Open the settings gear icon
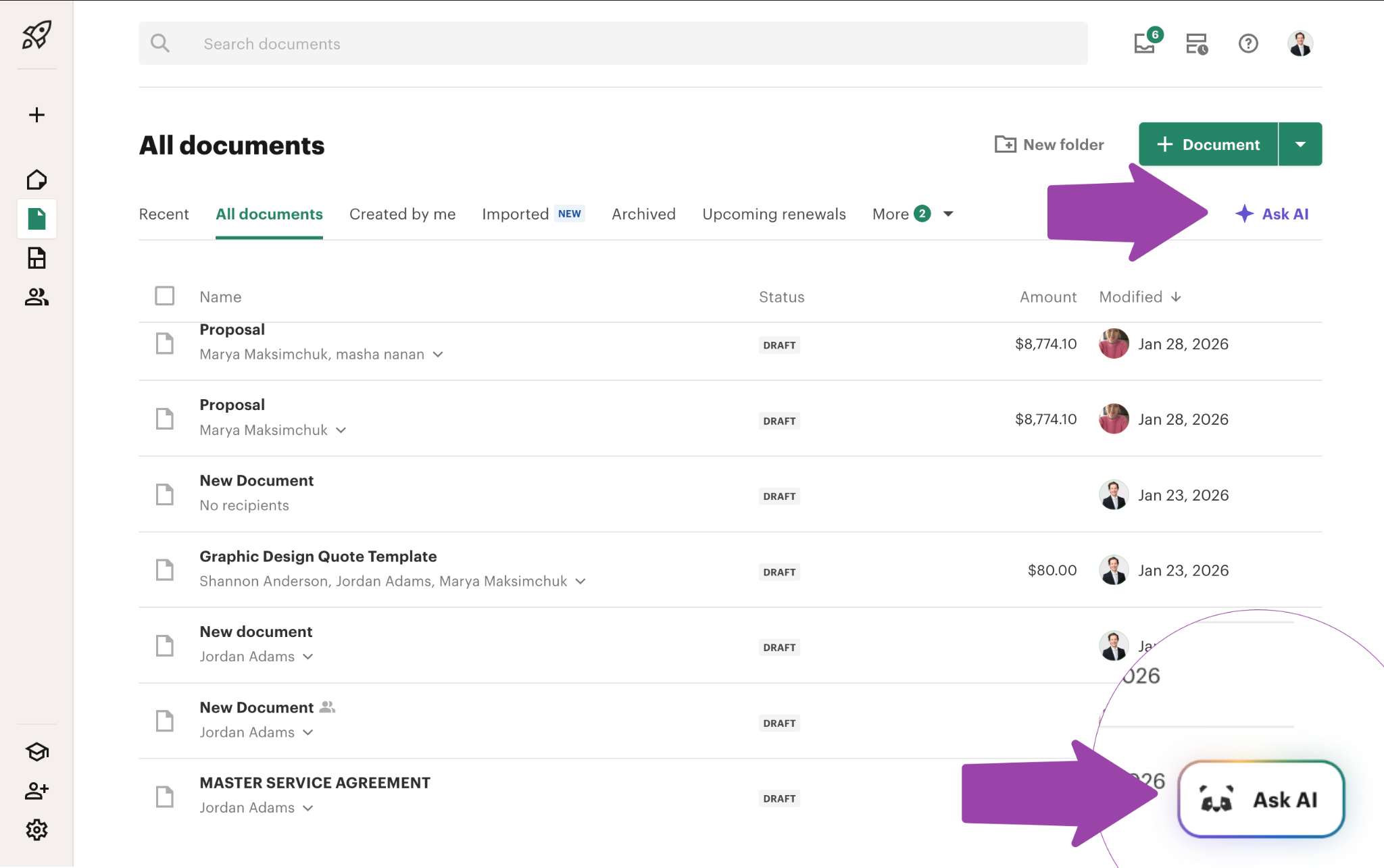 (x=36, y=830)
